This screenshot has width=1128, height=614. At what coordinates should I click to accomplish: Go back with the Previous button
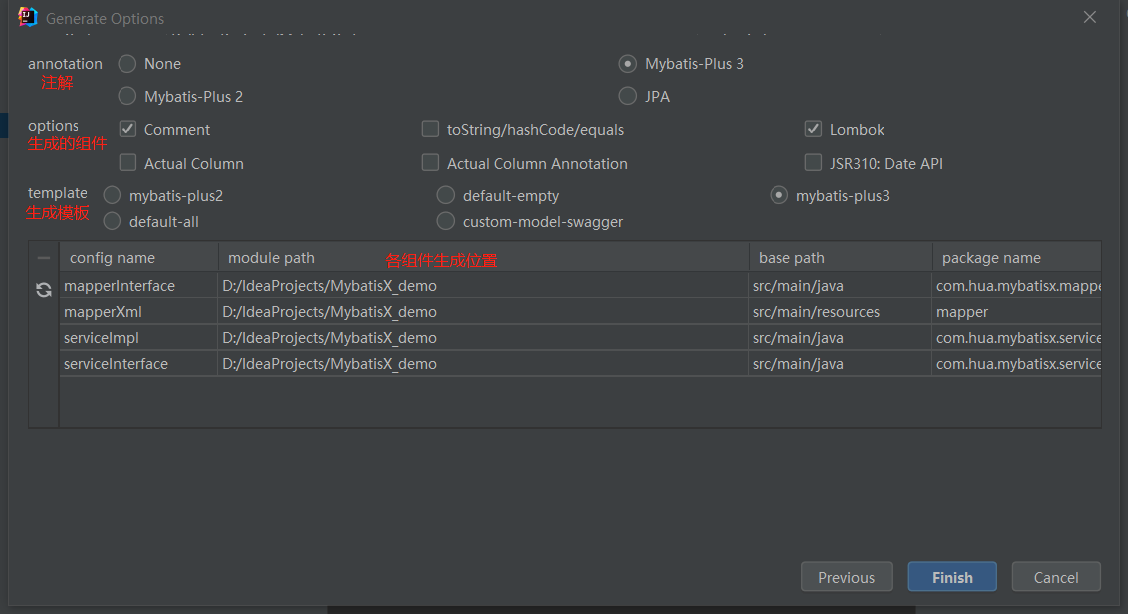(846, 576)
